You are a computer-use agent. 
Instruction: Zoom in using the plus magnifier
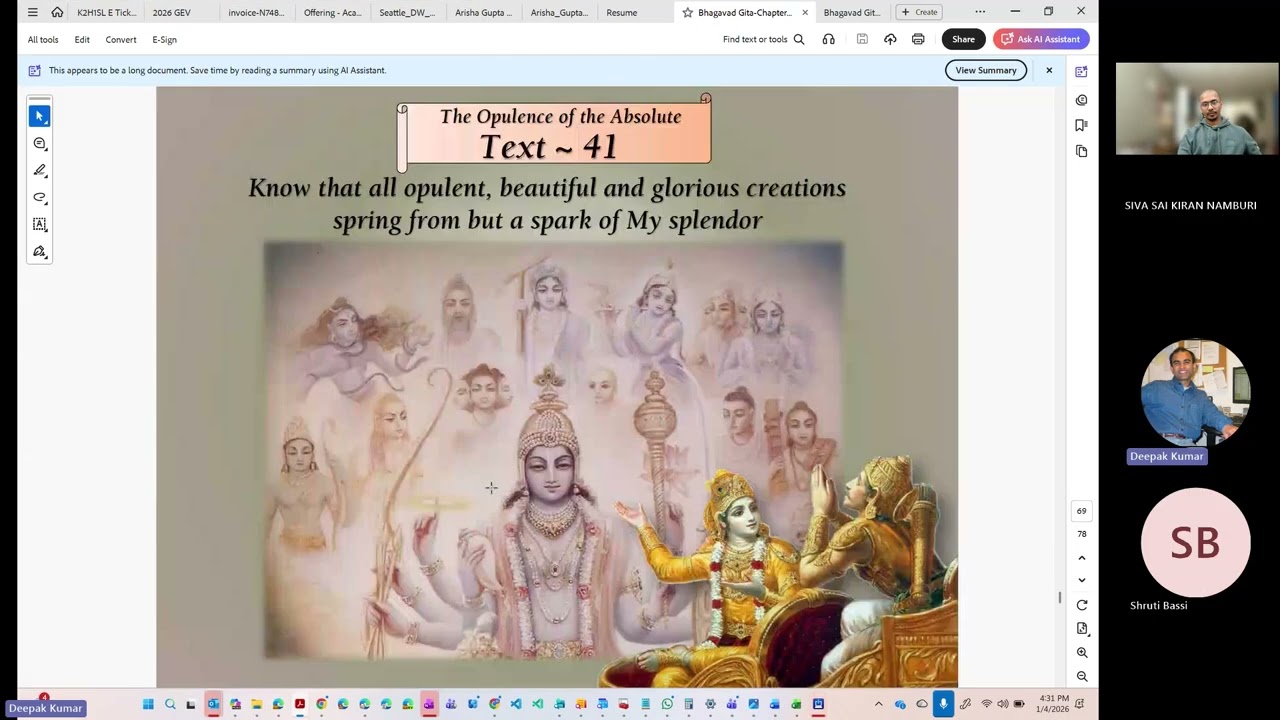[1081, 652]
